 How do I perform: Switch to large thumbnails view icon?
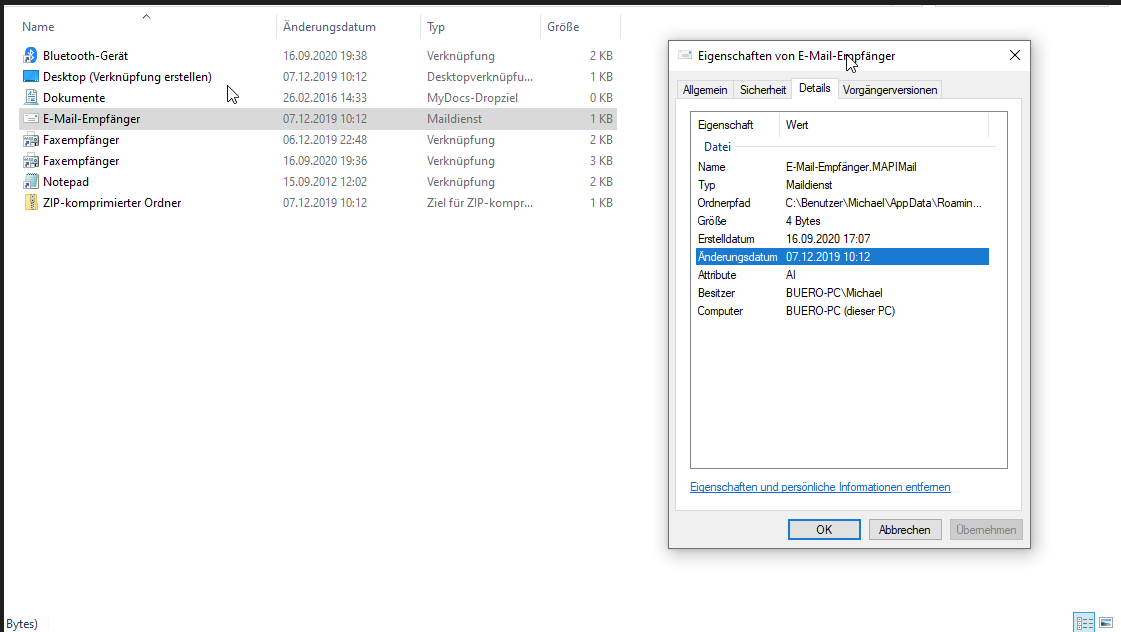(x=1106, y=623)
